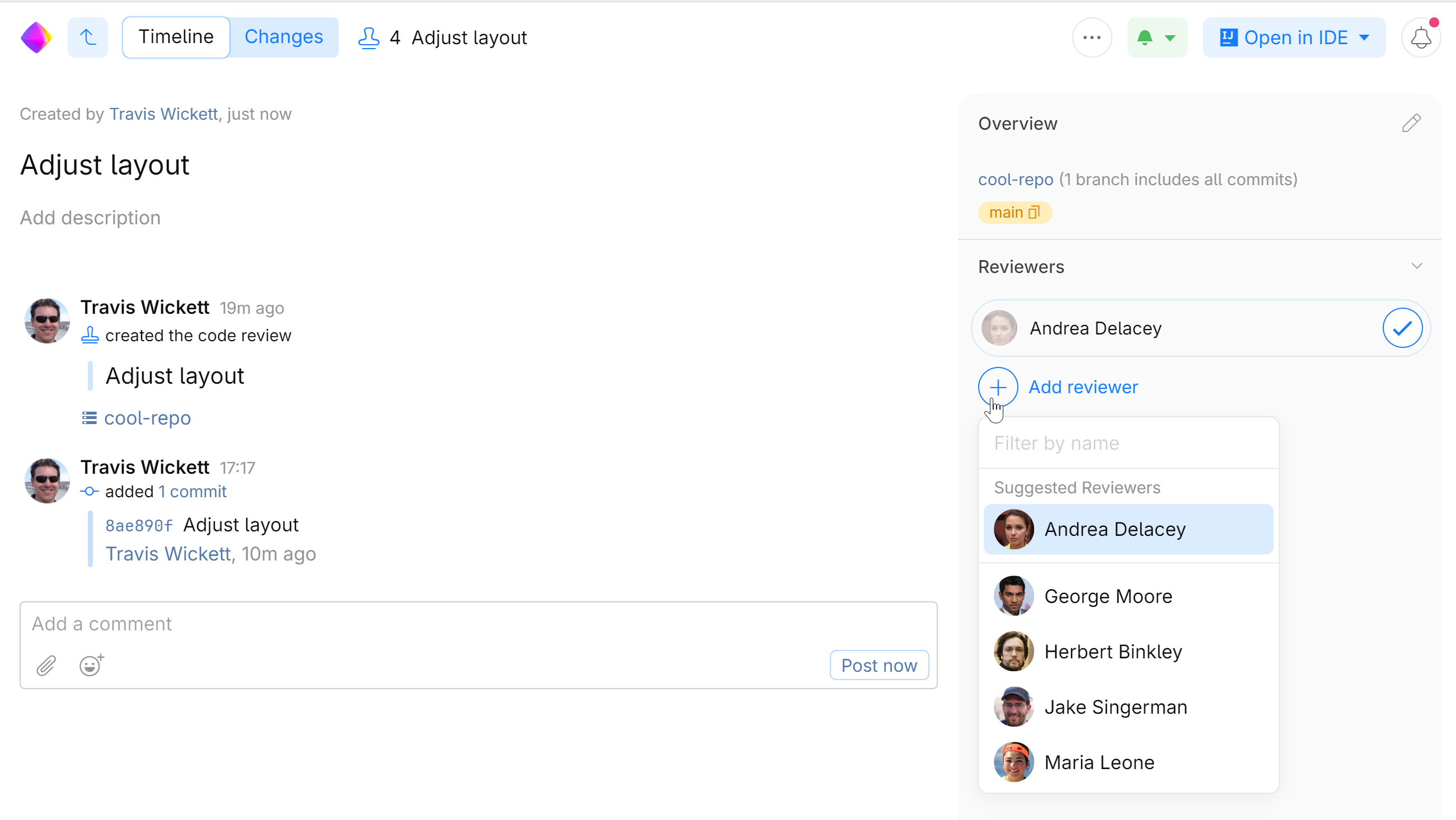
Task: Collapse the Reviewers section chevron
Action: 1416,266
